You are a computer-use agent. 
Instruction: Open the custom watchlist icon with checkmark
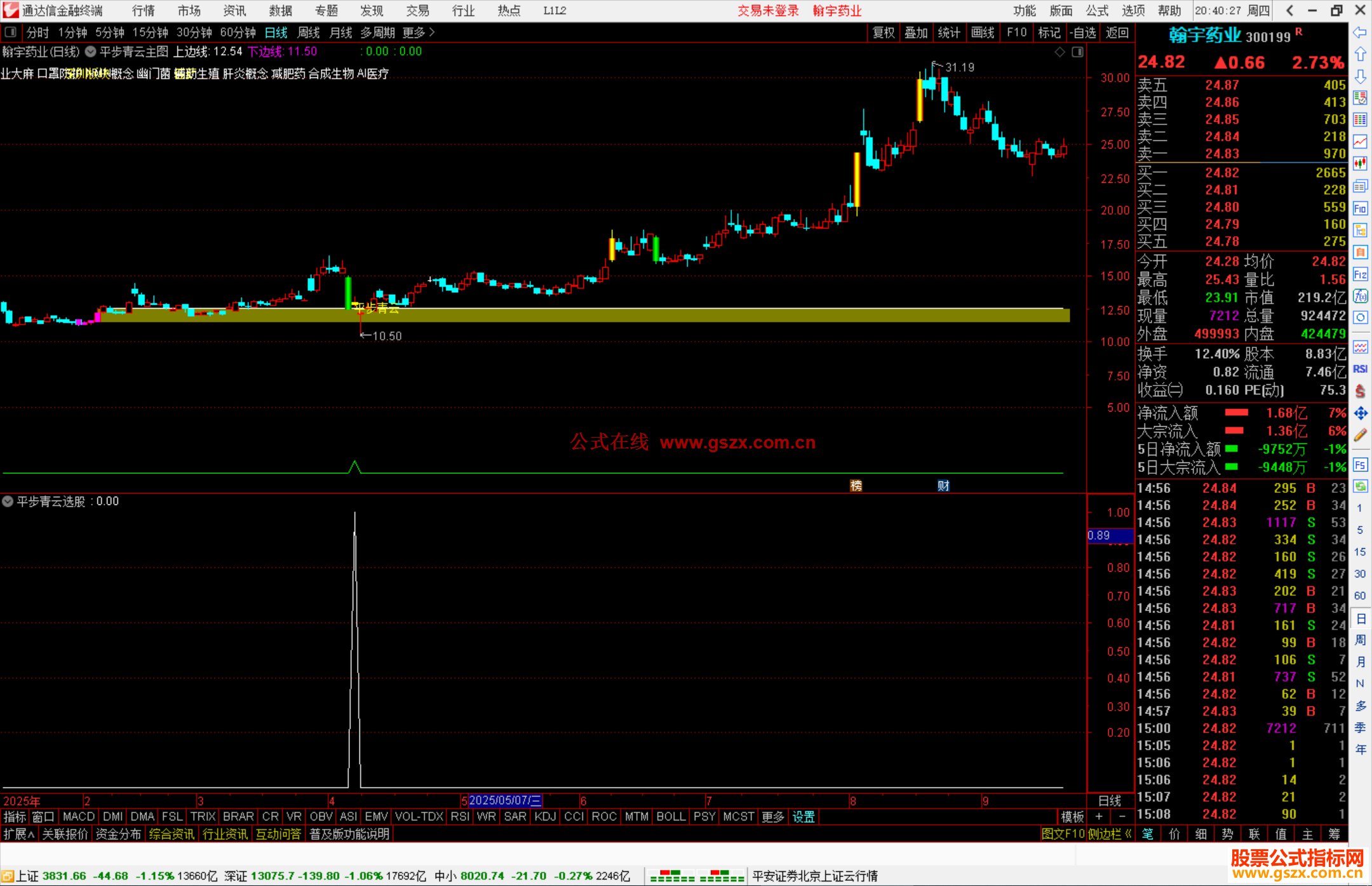click(1360, 98)
